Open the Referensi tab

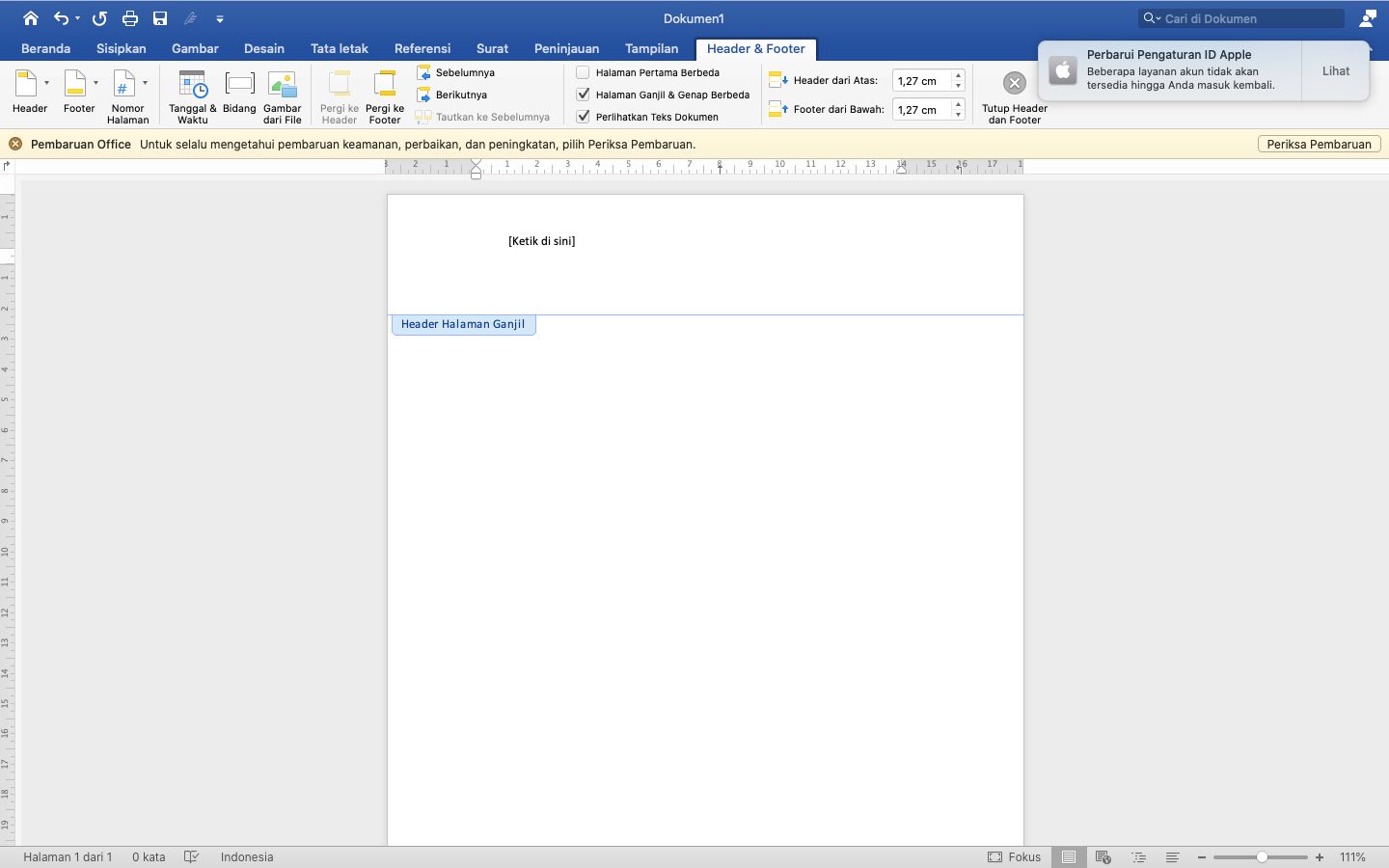coord(422,48)
